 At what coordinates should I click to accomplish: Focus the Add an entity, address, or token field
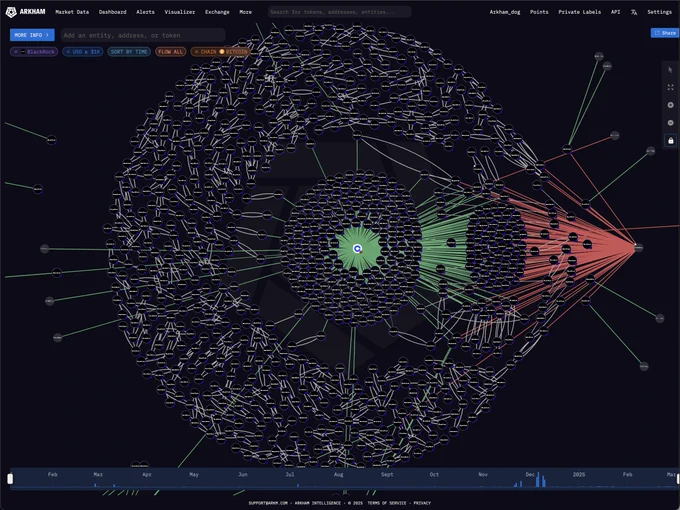(x=143, y=35)
